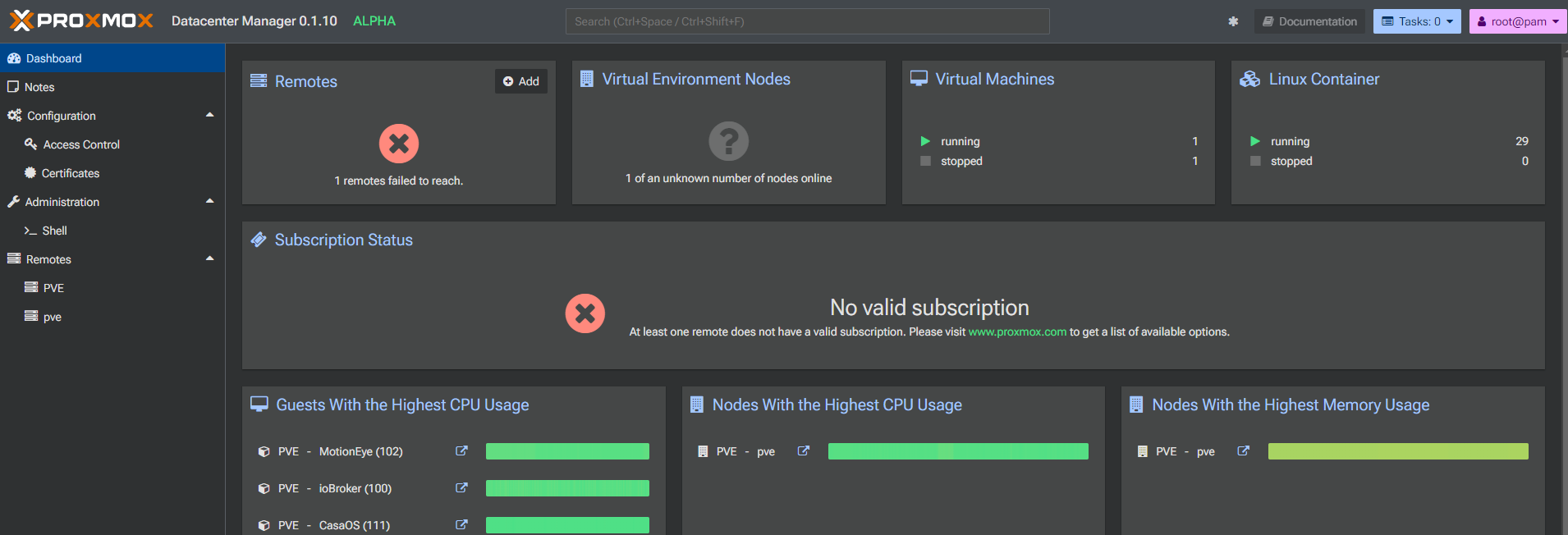This screenshot has width=1568, height=535.
Task: Open the Tasks: 0 dropdown
Action: [x=1417, y=21]
